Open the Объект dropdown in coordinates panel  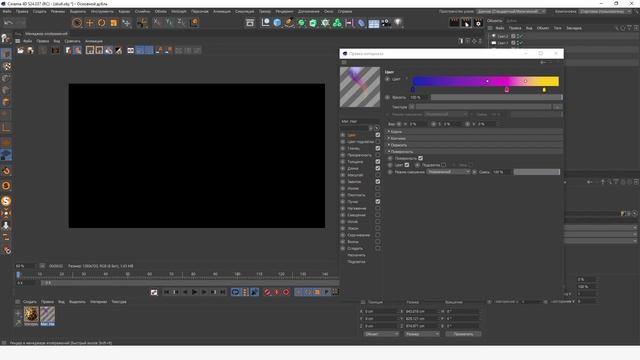pos(381,334)
